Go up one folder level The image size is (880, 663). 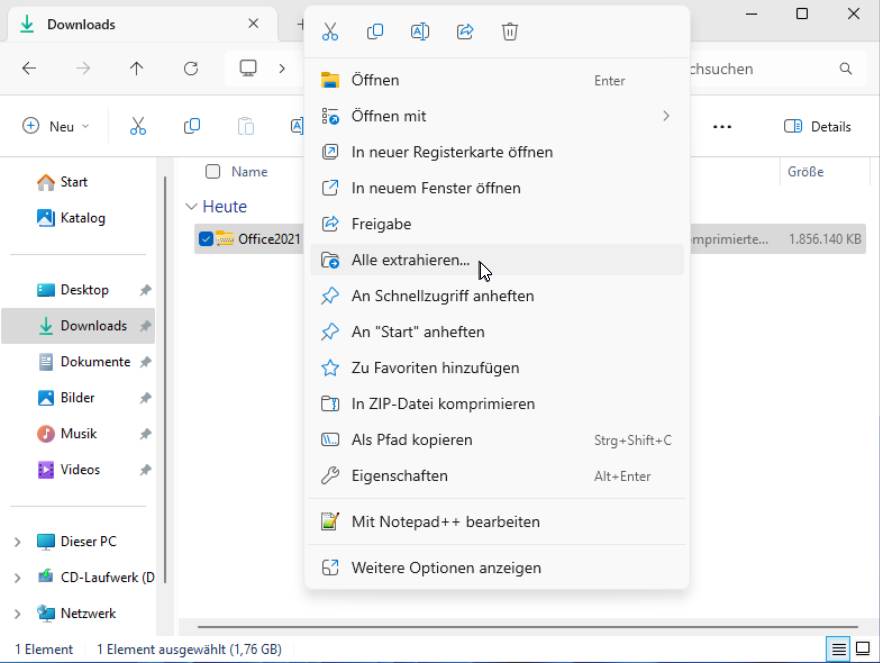pos(136,68)
